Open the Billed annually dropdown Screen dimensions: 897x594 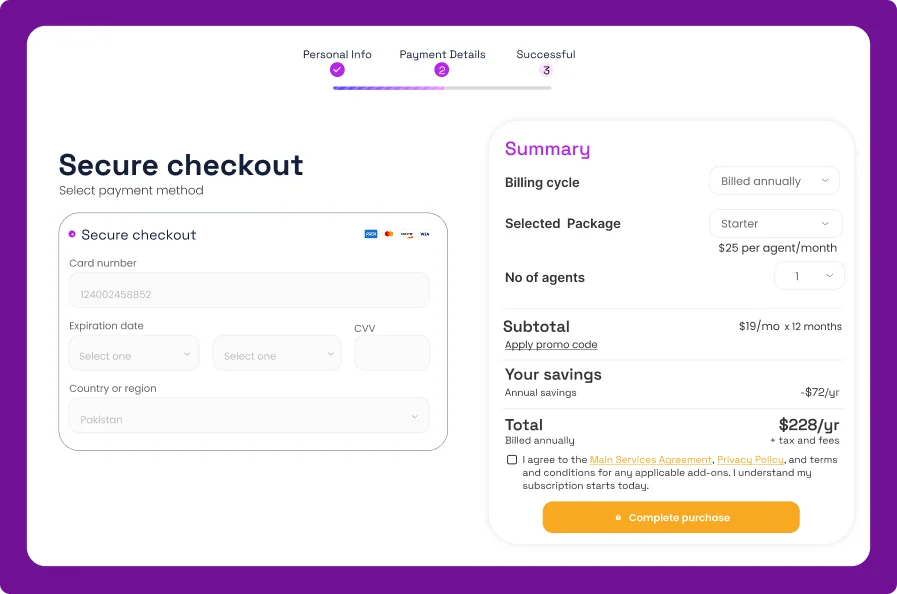point(774,181)
